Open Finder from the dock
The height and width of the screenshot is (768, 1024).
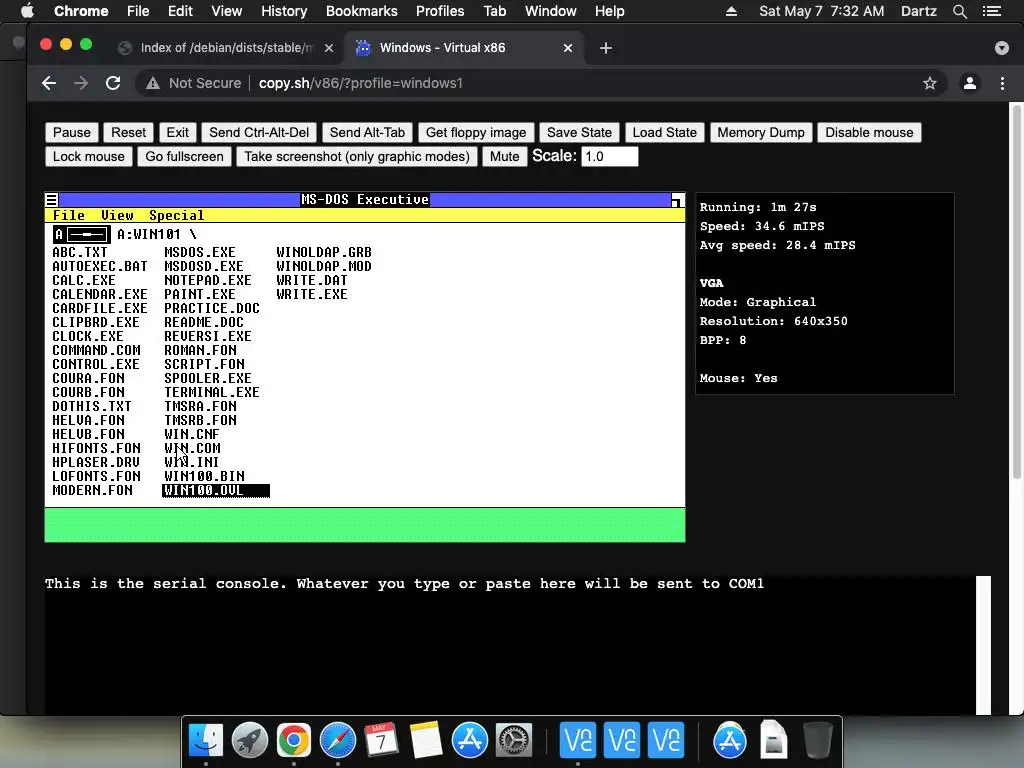(x=206, y=740)
